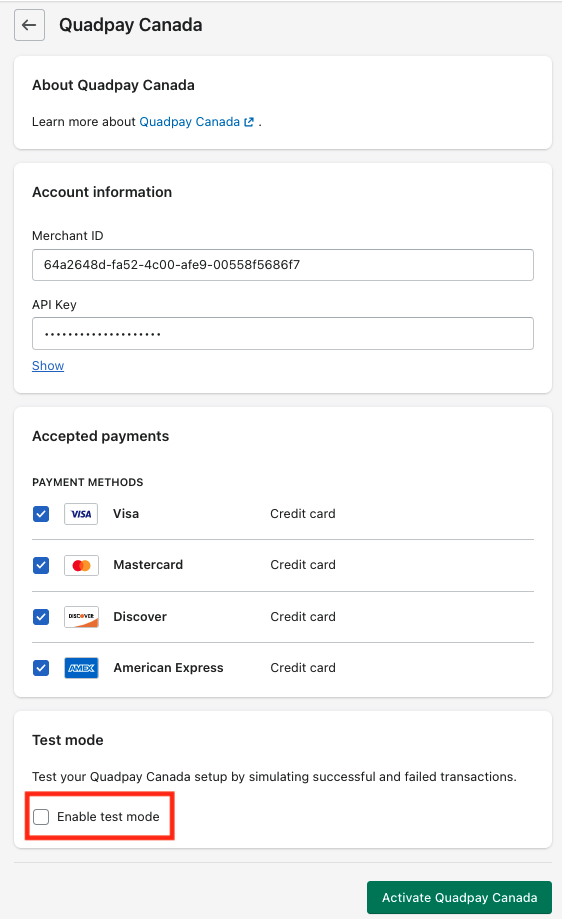Click the American Express logo icon
The height and width of the screenshot is (919, 562).
(x=81, y=668)
